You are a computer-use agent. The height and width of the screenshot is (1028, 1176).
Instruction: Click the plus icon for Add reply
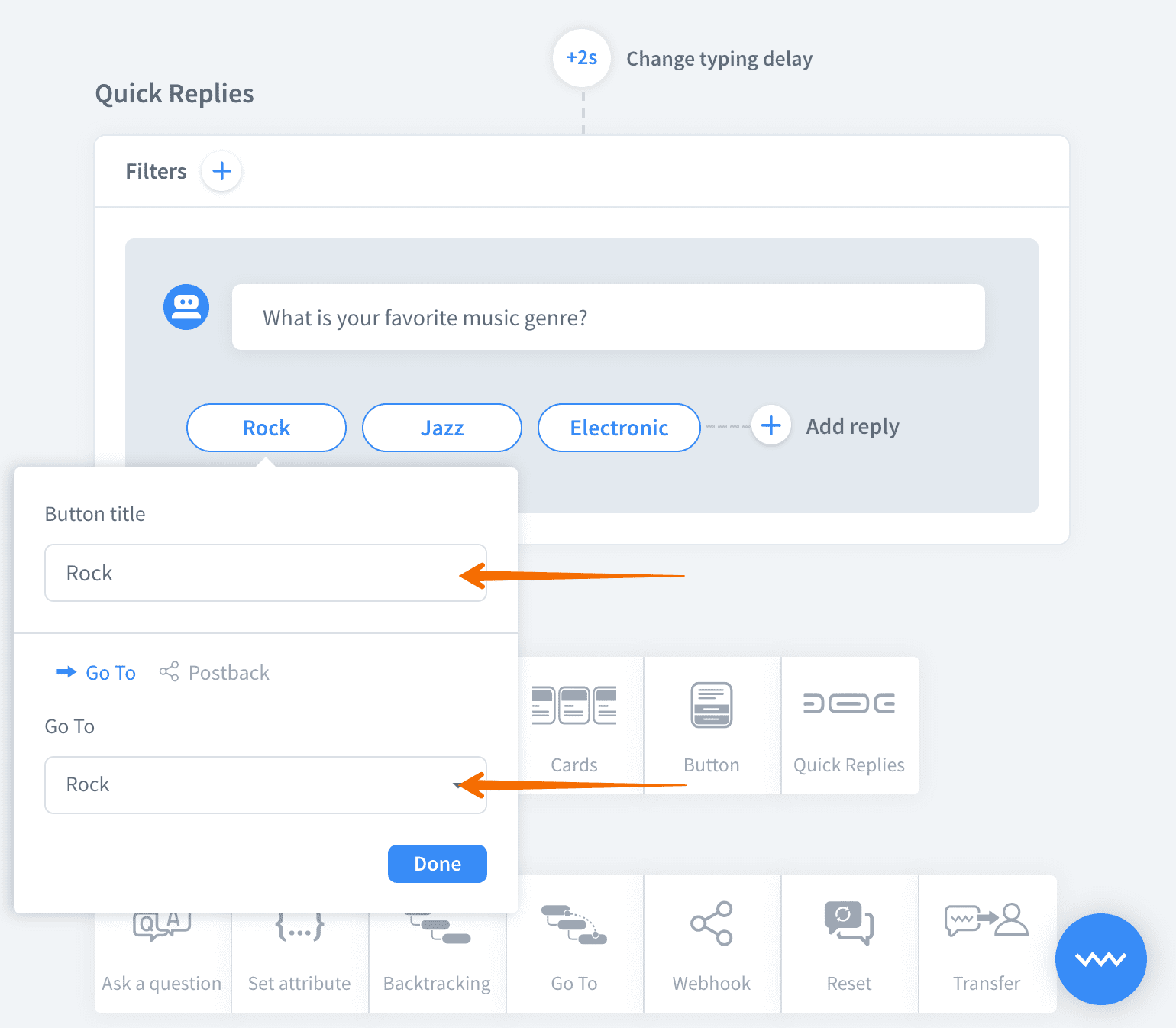tap(771, 425)
